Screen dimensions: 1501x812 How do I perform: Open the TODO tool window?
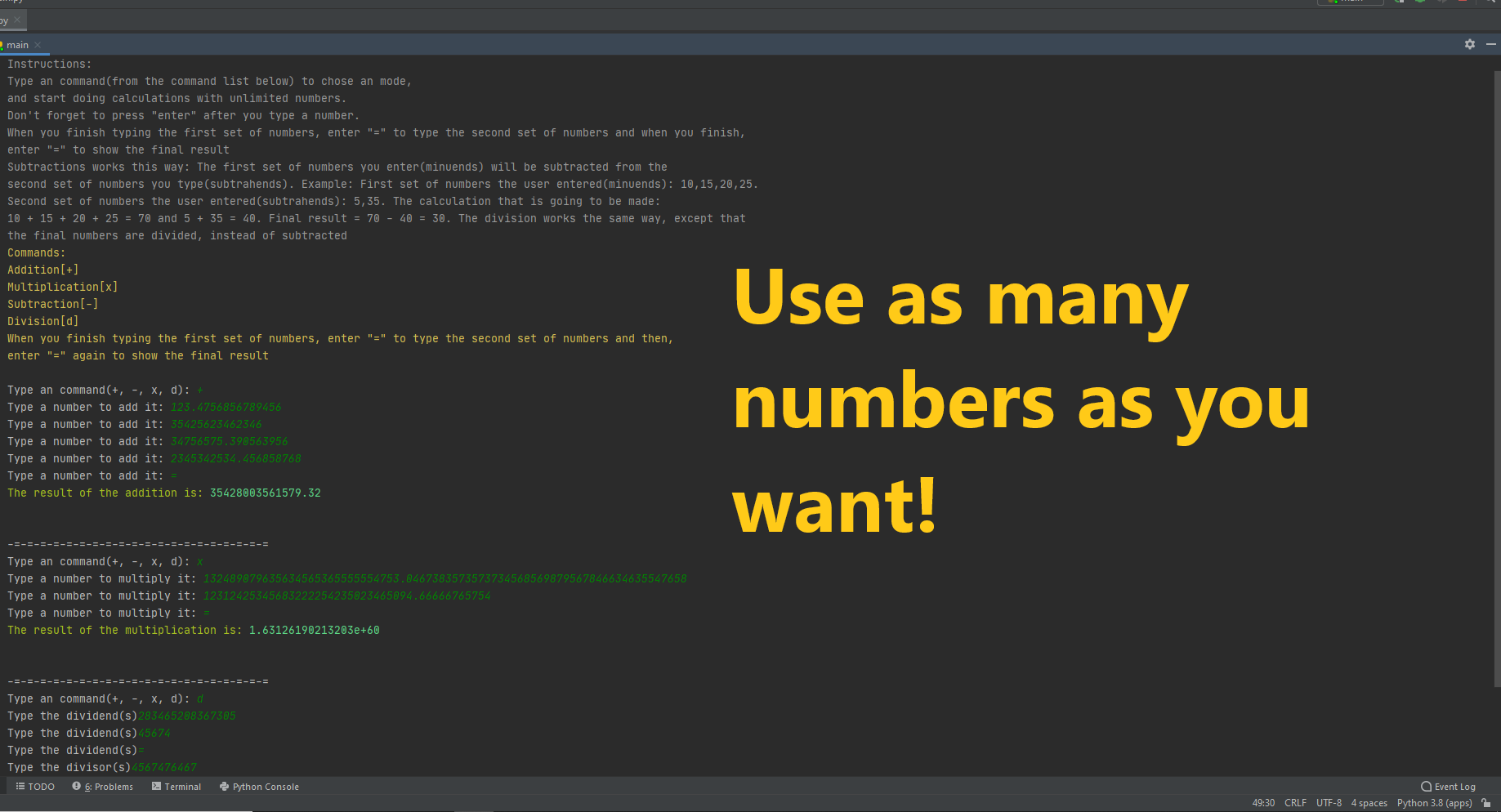34,786
